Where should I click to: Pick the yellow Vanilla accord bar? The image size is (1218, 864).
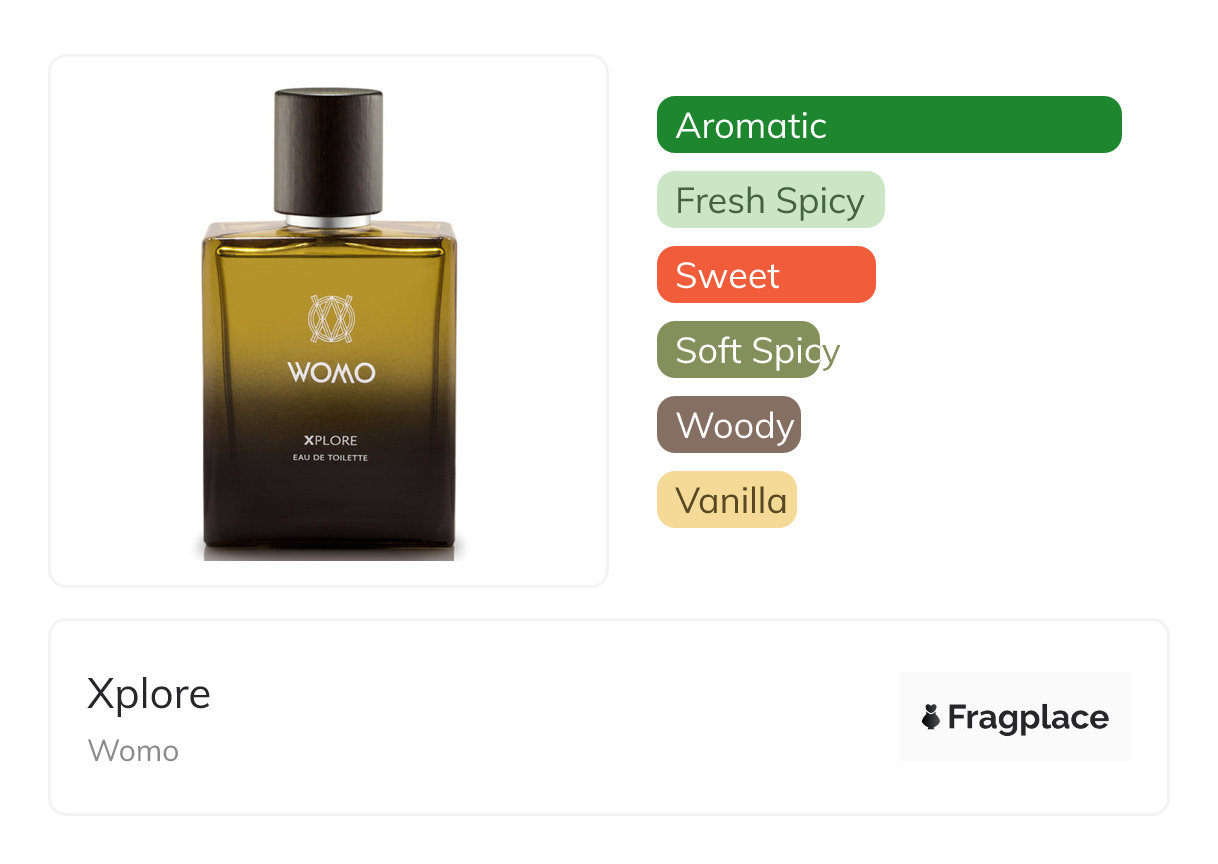(x=727, y=500)
